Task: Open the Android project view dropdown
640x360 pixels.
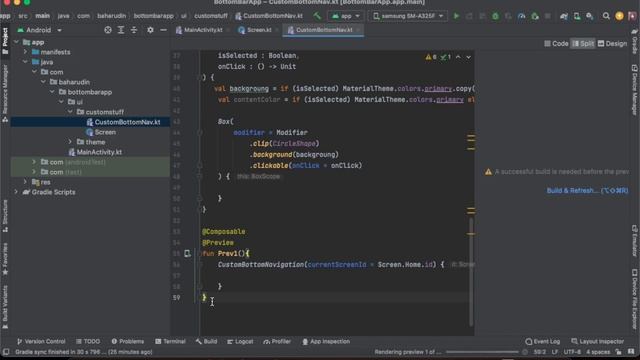Action: [39, 30]
